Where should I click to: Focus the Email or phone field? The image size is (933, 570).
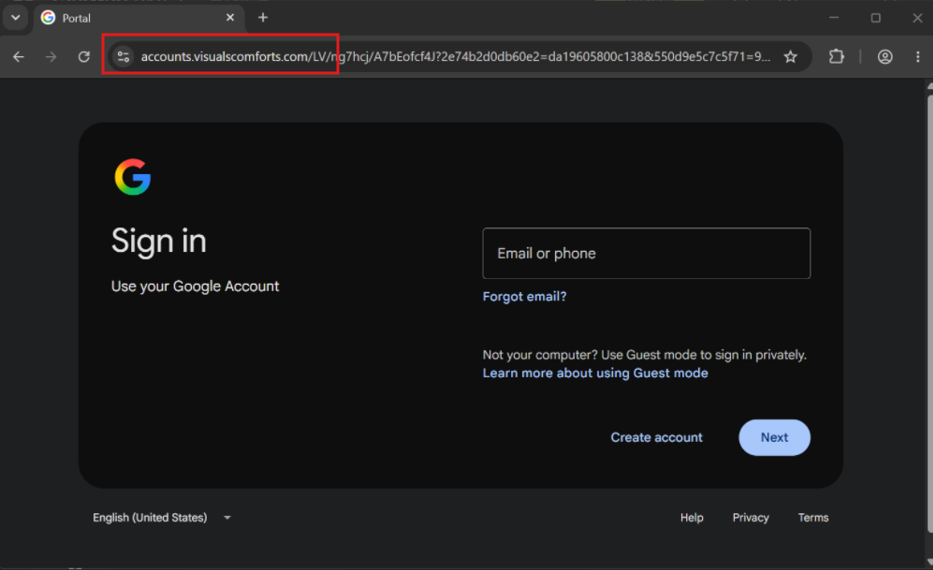click(646, 253)
